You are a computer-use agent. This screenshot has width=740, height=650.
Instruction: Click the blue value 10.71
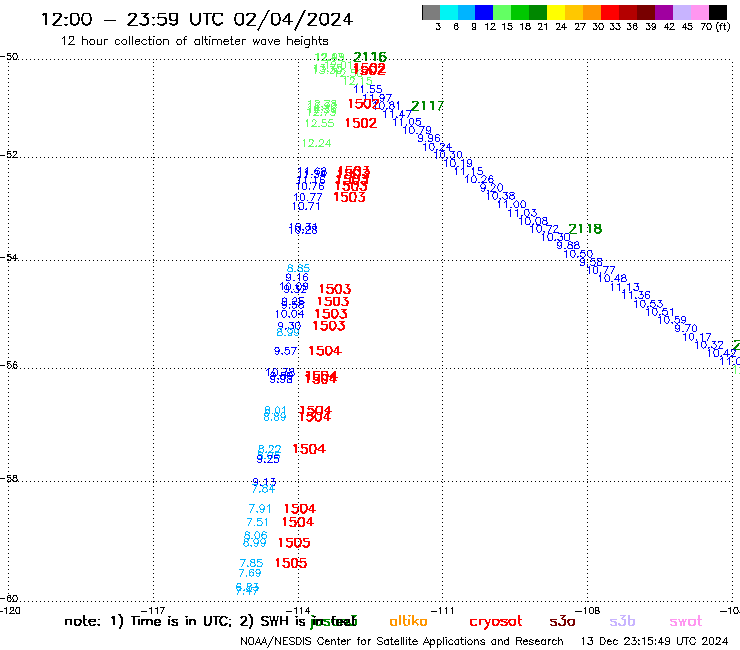(306, 206)
